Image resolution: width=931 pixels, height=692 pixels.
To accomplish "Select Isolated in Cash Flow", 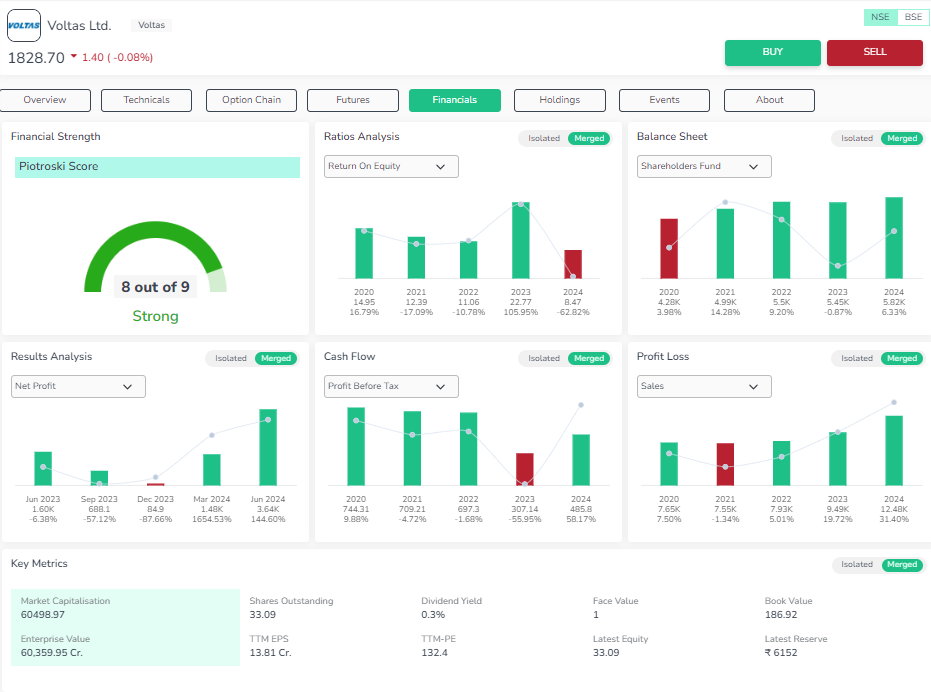I will pos(544,358).
